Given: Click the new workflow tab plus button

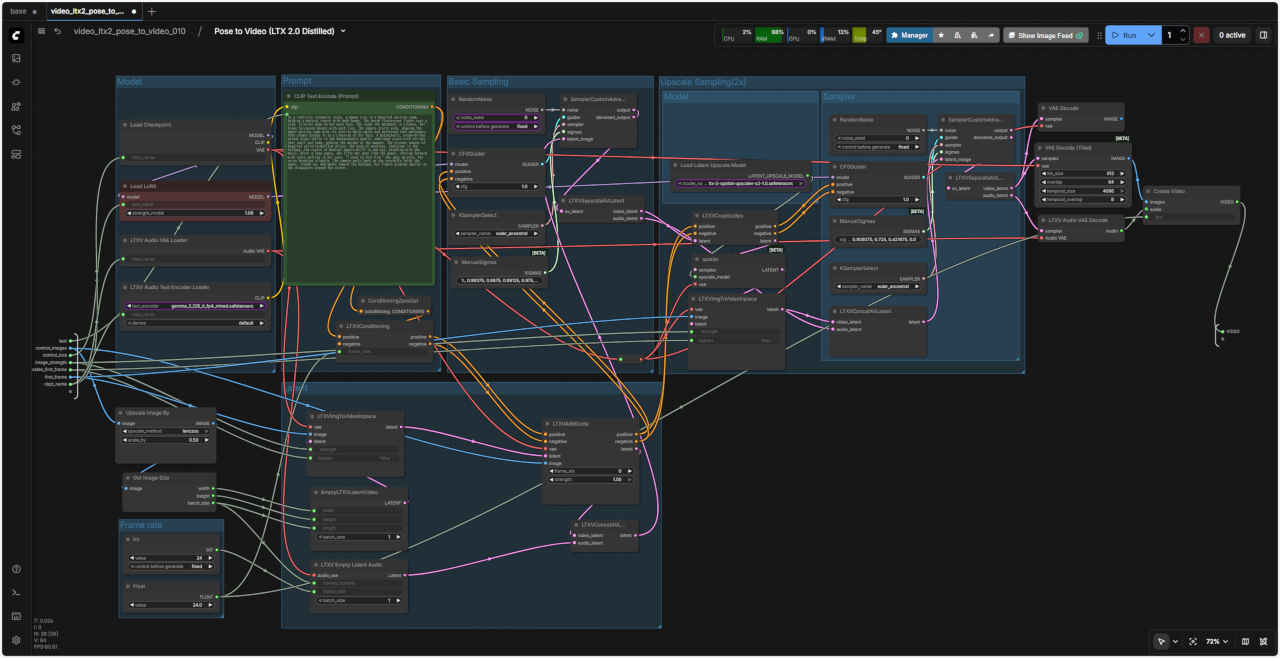Looking at the screenshot, I should 152,11.
